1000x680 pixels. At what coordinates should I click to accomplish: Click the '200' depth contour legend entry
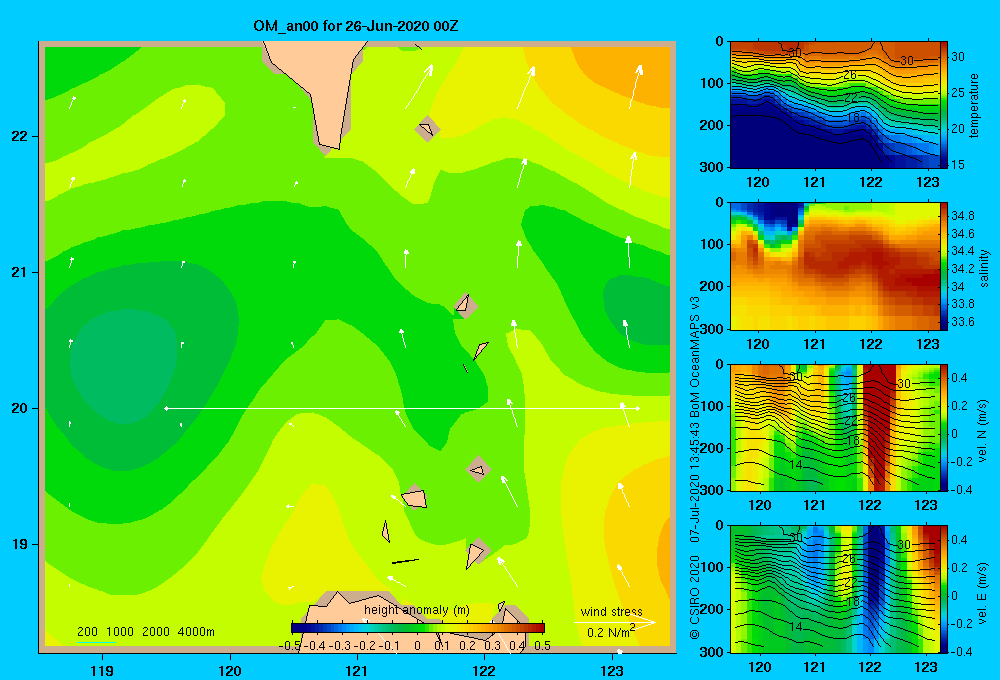click(87, 632)
